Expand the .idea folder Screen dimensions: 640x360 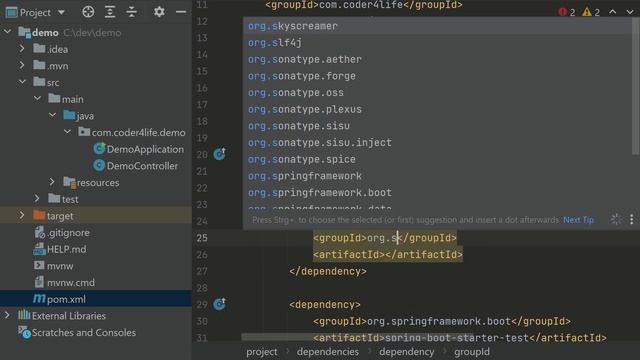[22, 49]
